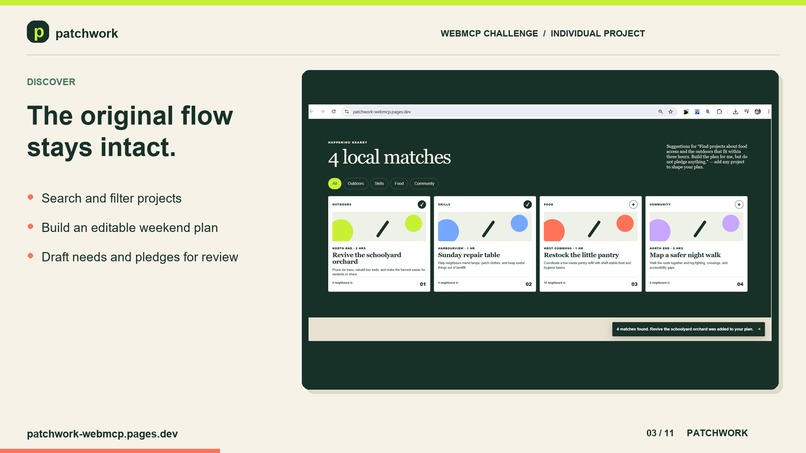This screenshot has width=806, height=453.
Task: Open the 'Restock the little pantry' card title
Action: point(581,255)
